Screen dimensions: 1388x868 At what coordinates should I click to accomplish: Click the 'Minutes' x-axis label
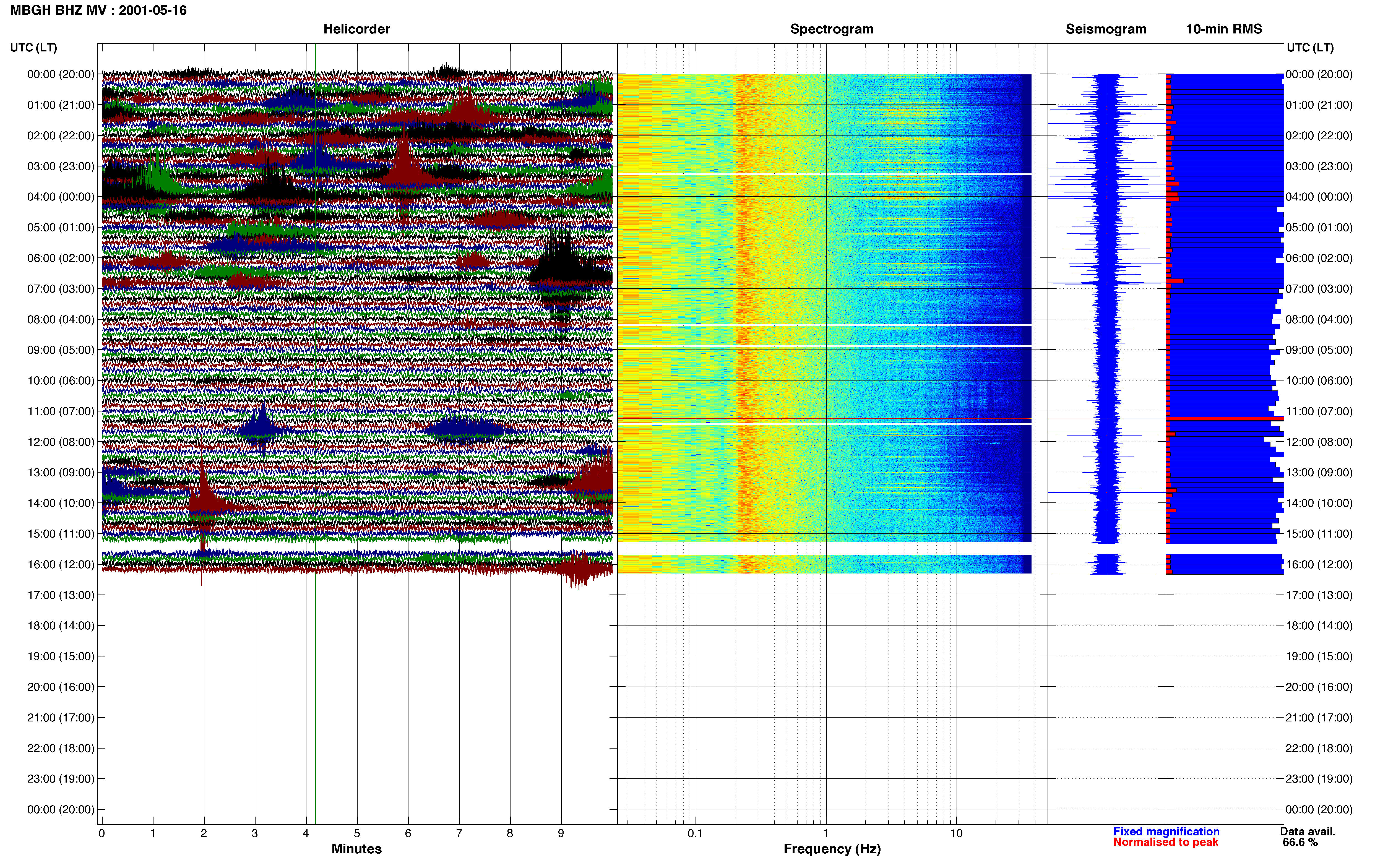click(356, 849)
